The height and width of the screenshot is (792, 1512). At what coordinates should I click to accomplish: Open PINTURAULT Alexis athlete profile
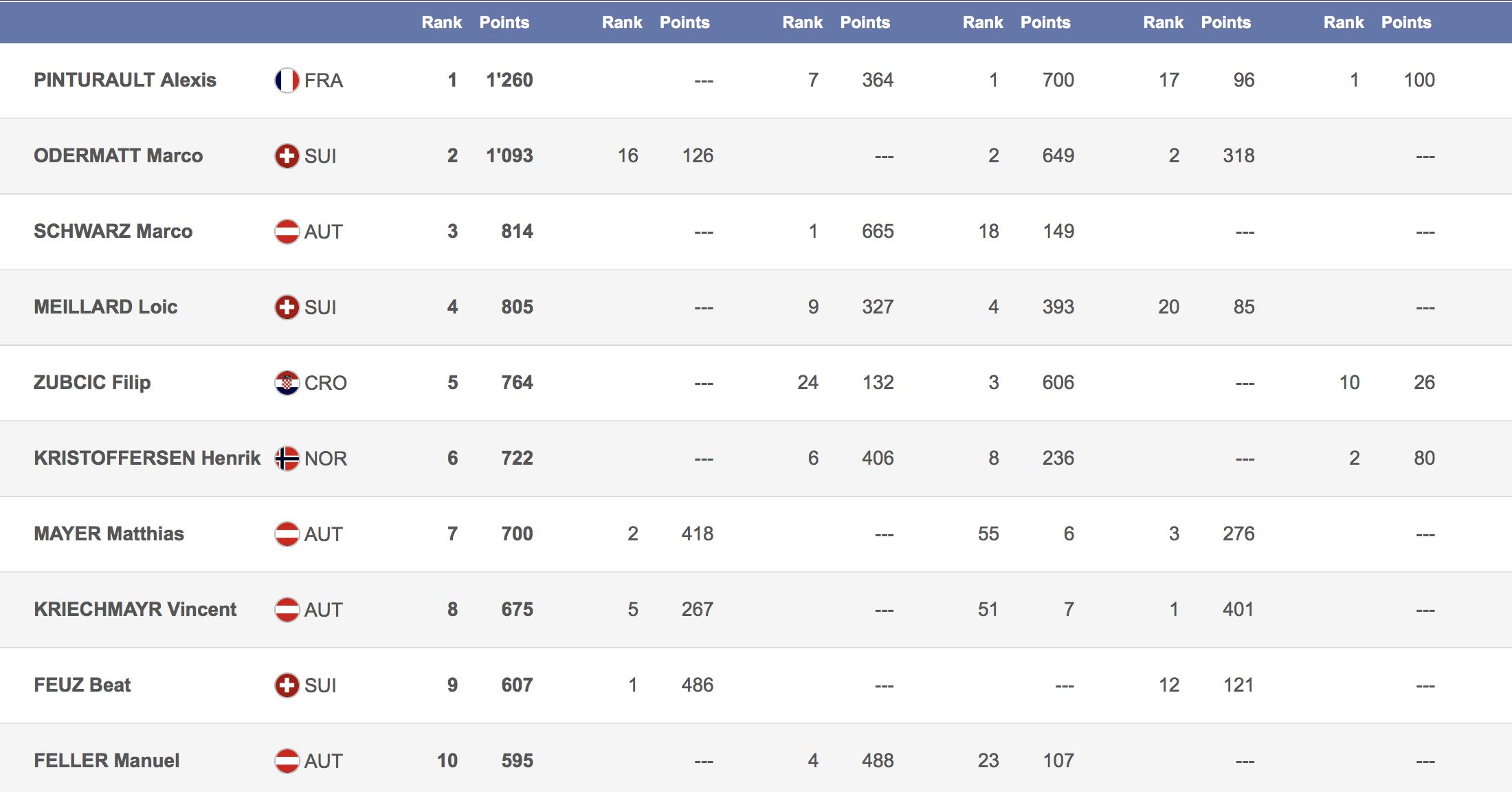click(125, 80)
